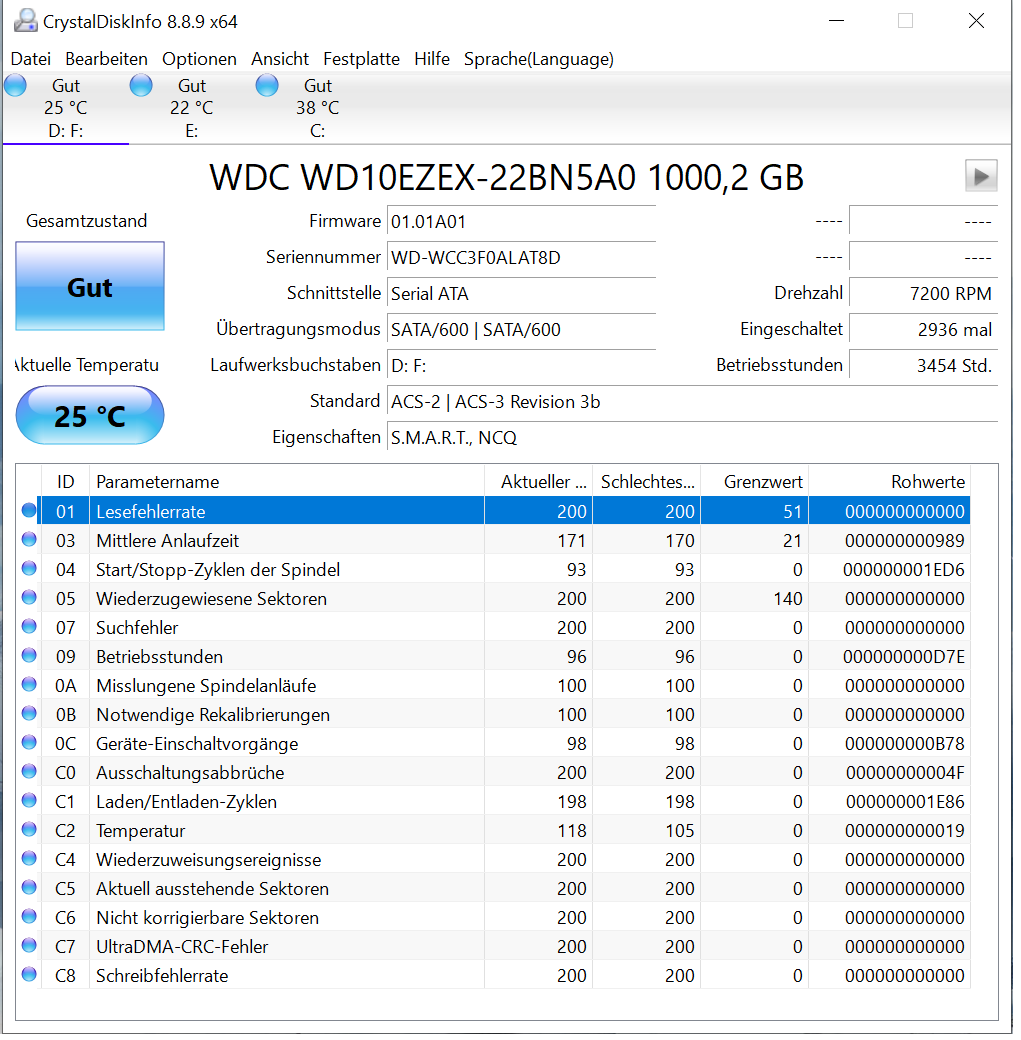Click status orb of Ausschaltungsabbrüche row
Screen dimensions: 1021x1040
pos(29,771)
